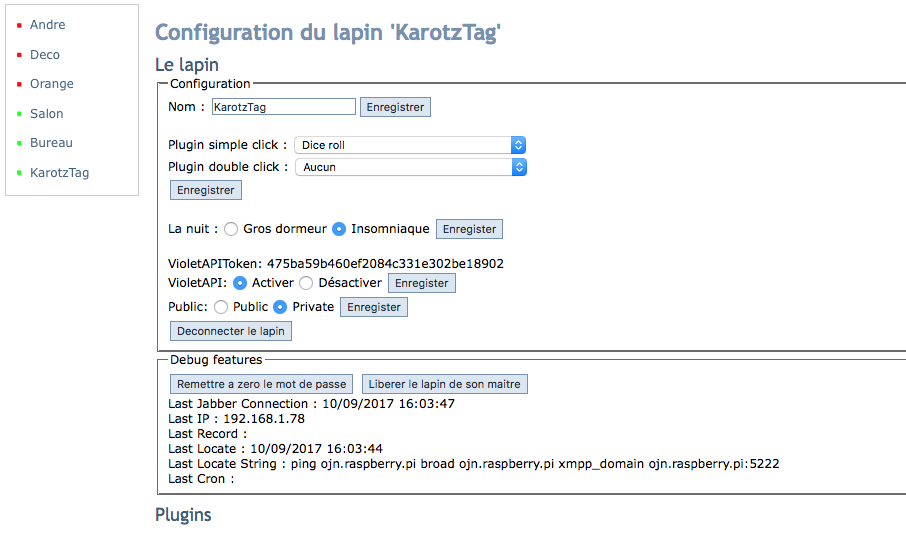
Task: Click the Plugins section heading
Action: click(183, 515)
